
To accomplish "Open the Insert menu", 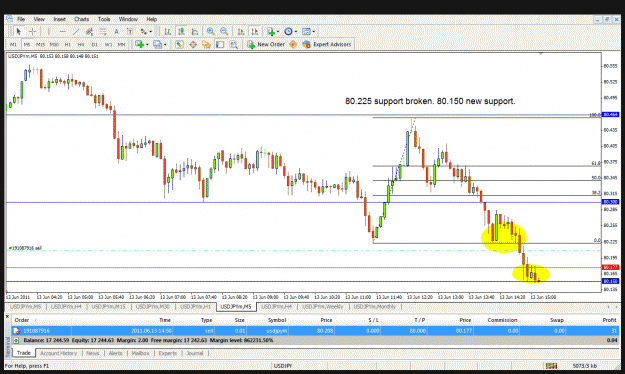I will 59,19.
